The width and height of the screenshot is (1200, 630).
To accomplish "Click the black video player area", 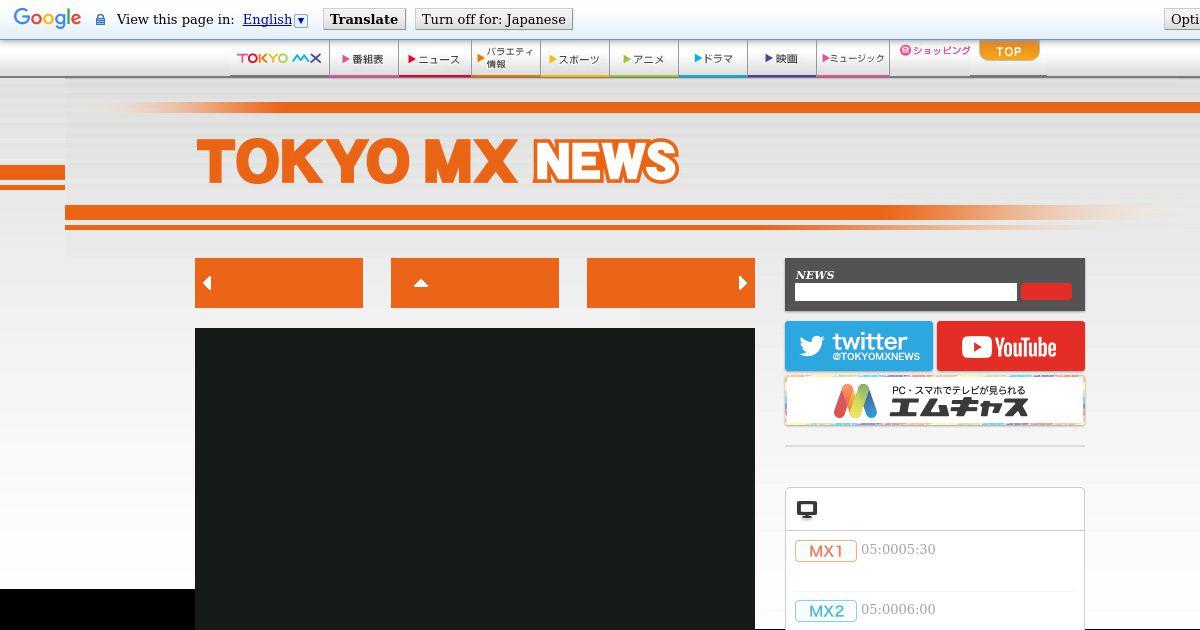I will [x=475, y=479].
